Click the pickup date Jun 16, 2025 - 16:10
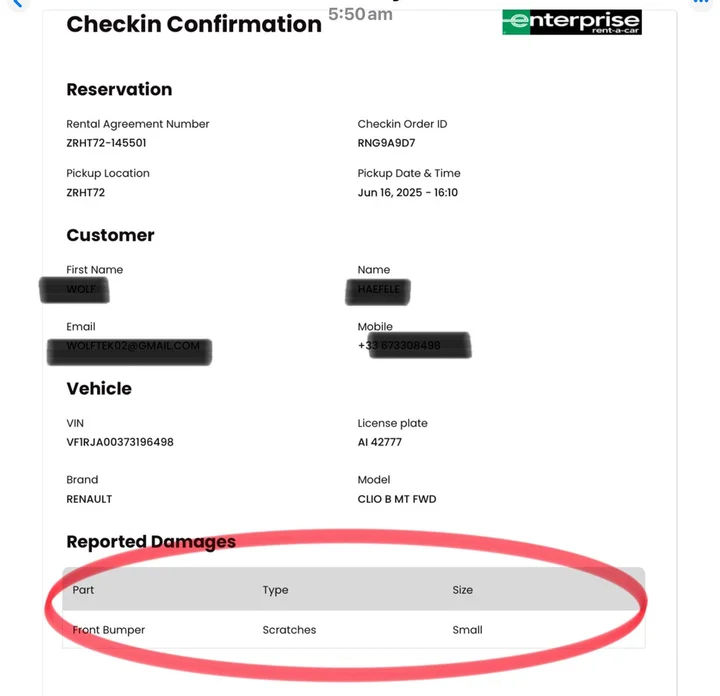 (407, 192)
